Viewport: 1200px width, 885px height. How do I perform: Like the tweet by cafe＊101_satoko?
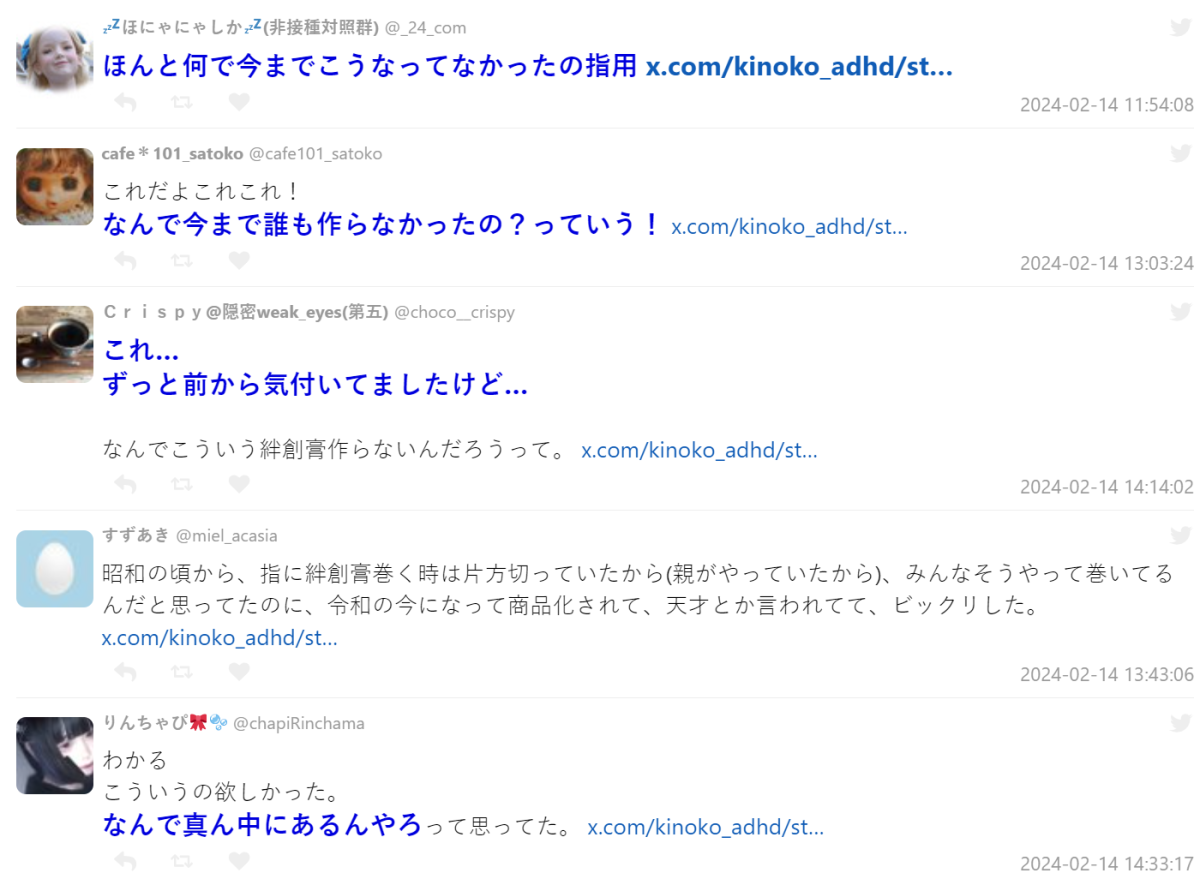(238, 260)
